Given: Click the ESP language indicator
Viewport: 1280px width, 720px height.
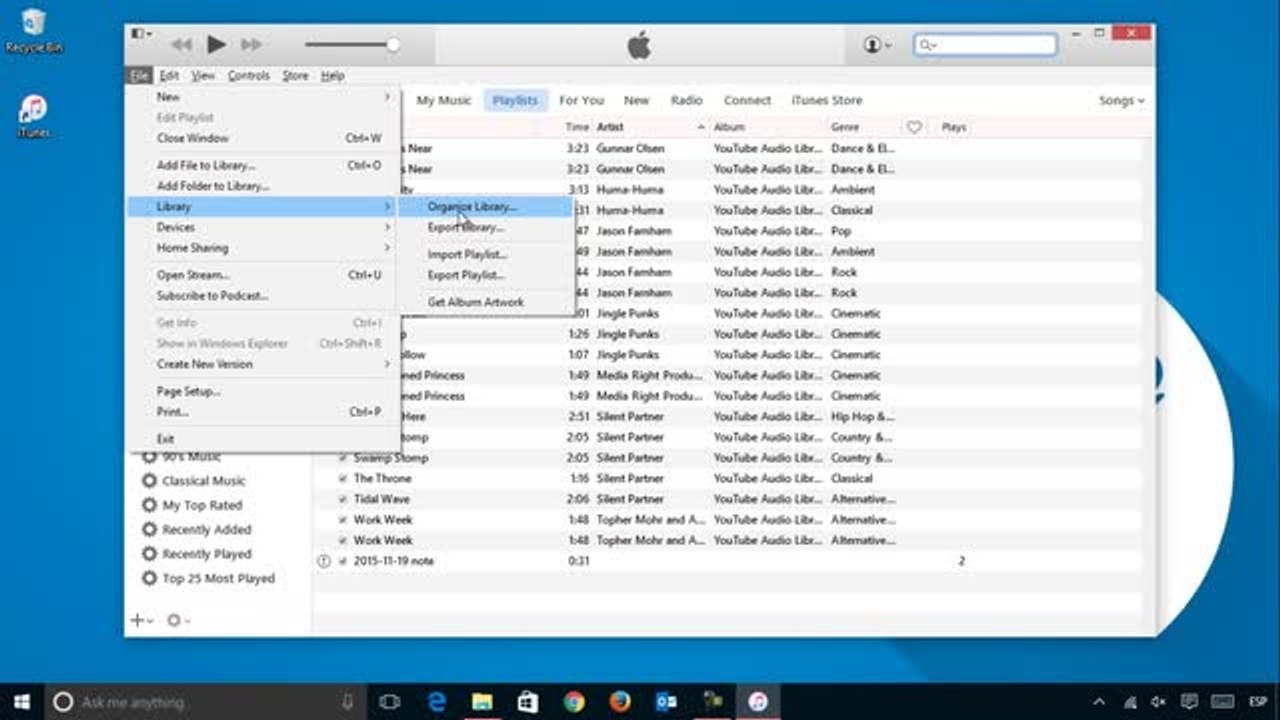Looking at the screenshot, I should 1257,702.
